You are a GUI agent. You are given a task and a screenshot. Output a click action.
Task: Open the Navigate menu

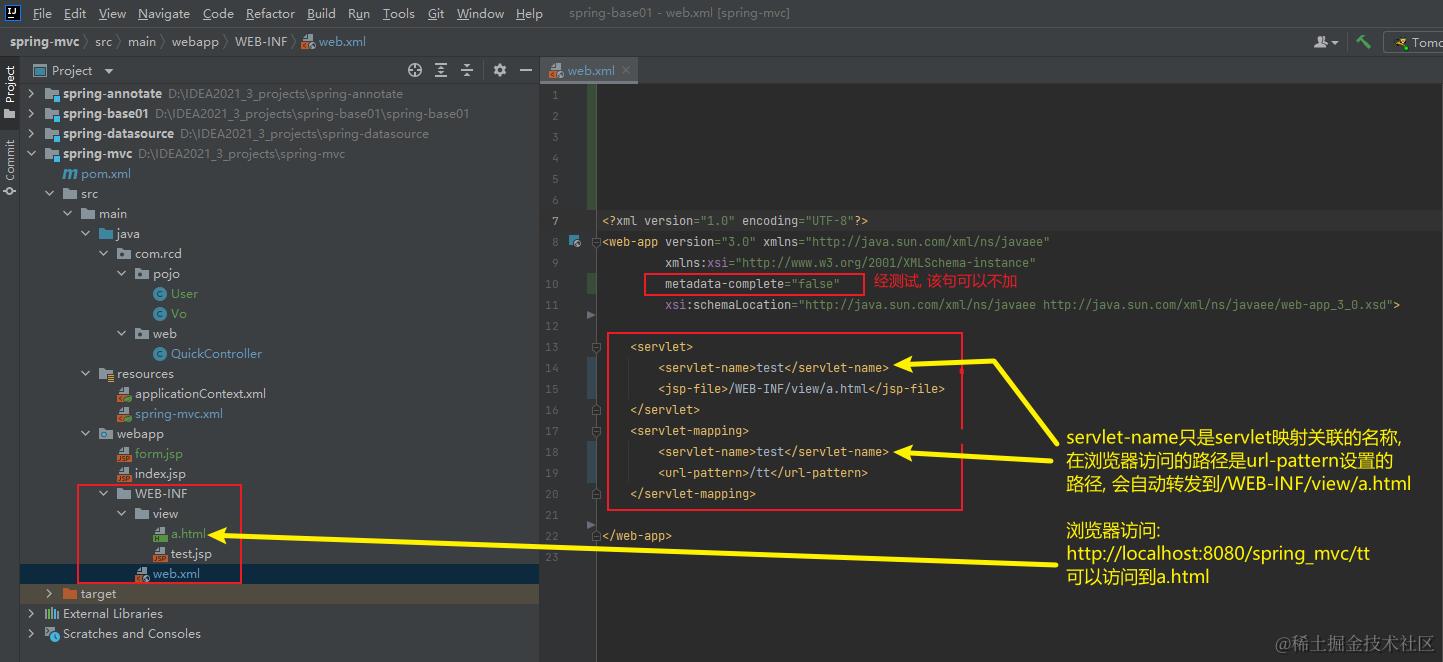(x=164, y=13)
